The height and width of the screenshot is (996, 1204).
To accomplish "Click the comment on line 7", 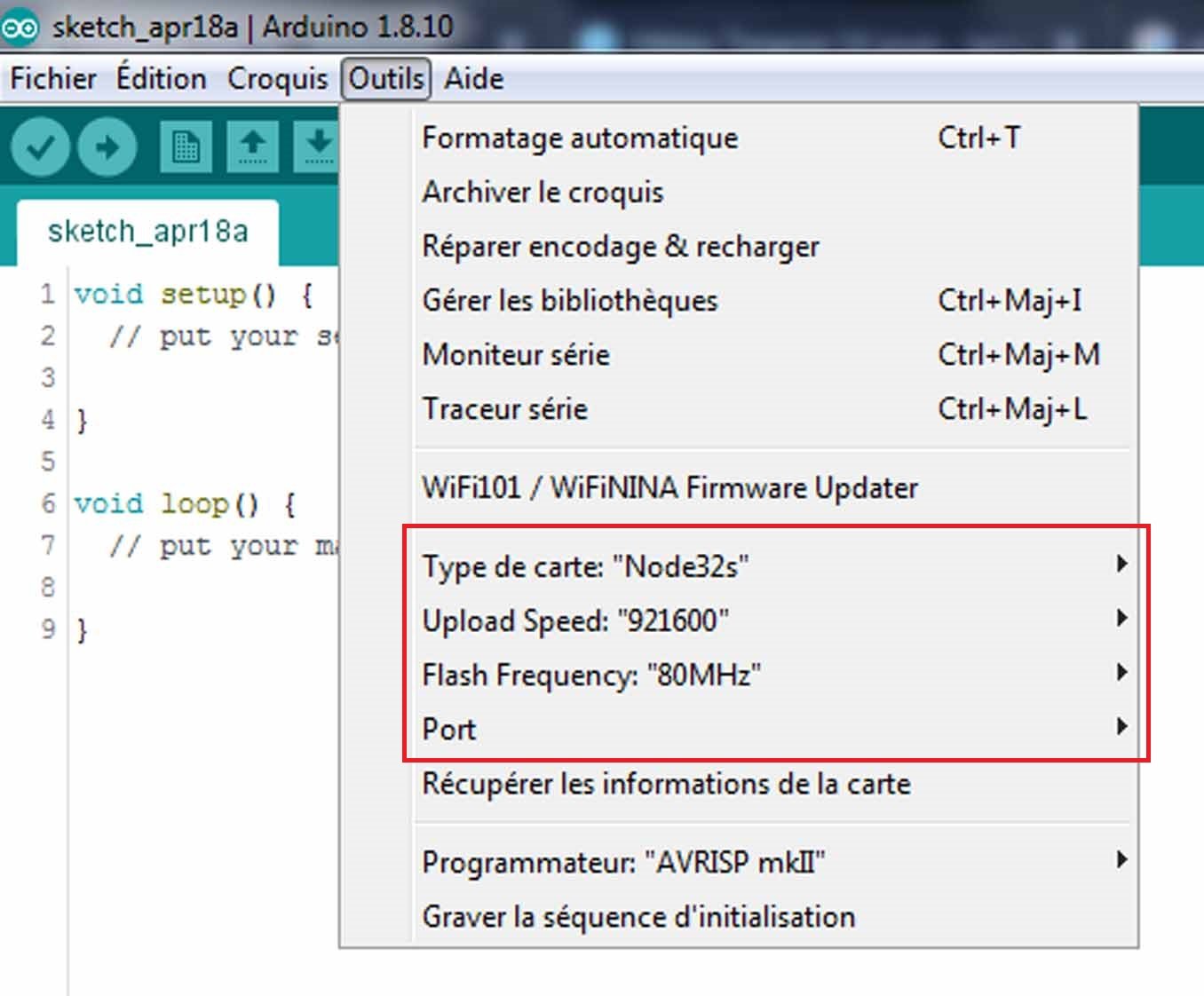I will tap(223, 546).
